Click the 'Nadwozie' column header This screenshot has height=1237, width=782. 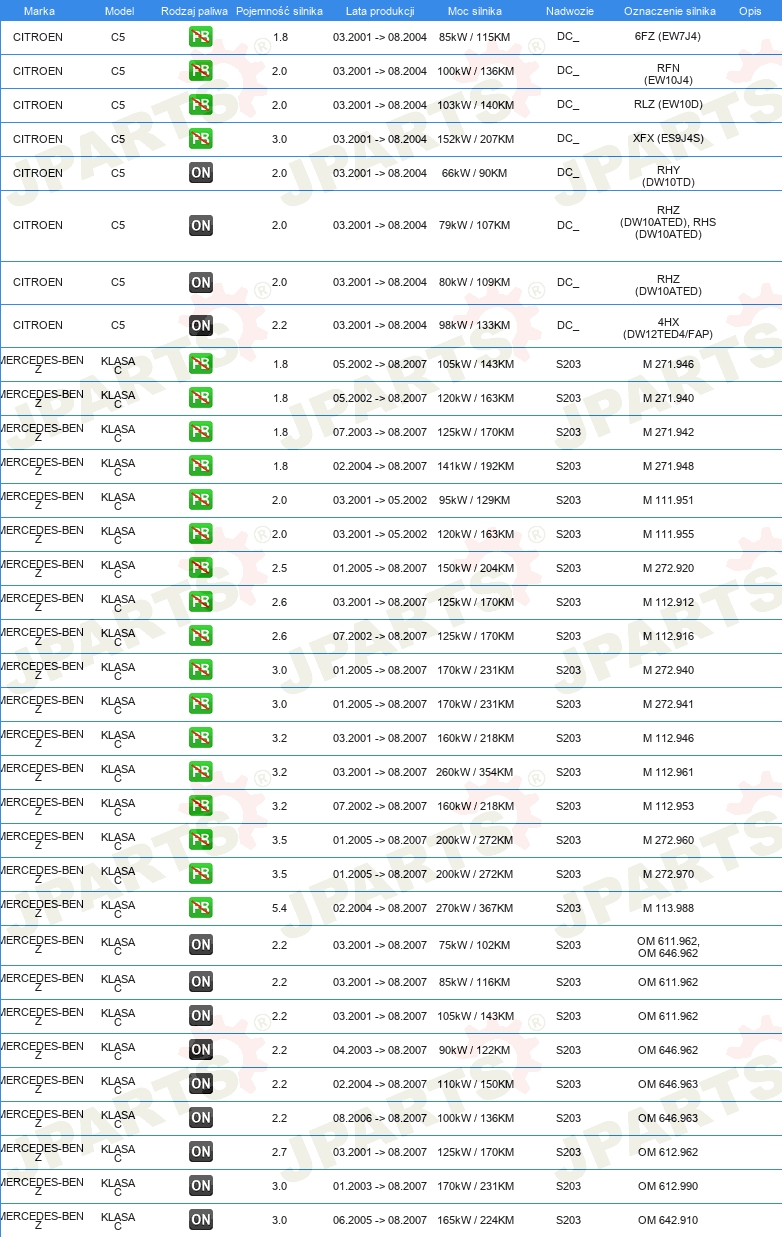pyautogui.click(x=569, y=11)
